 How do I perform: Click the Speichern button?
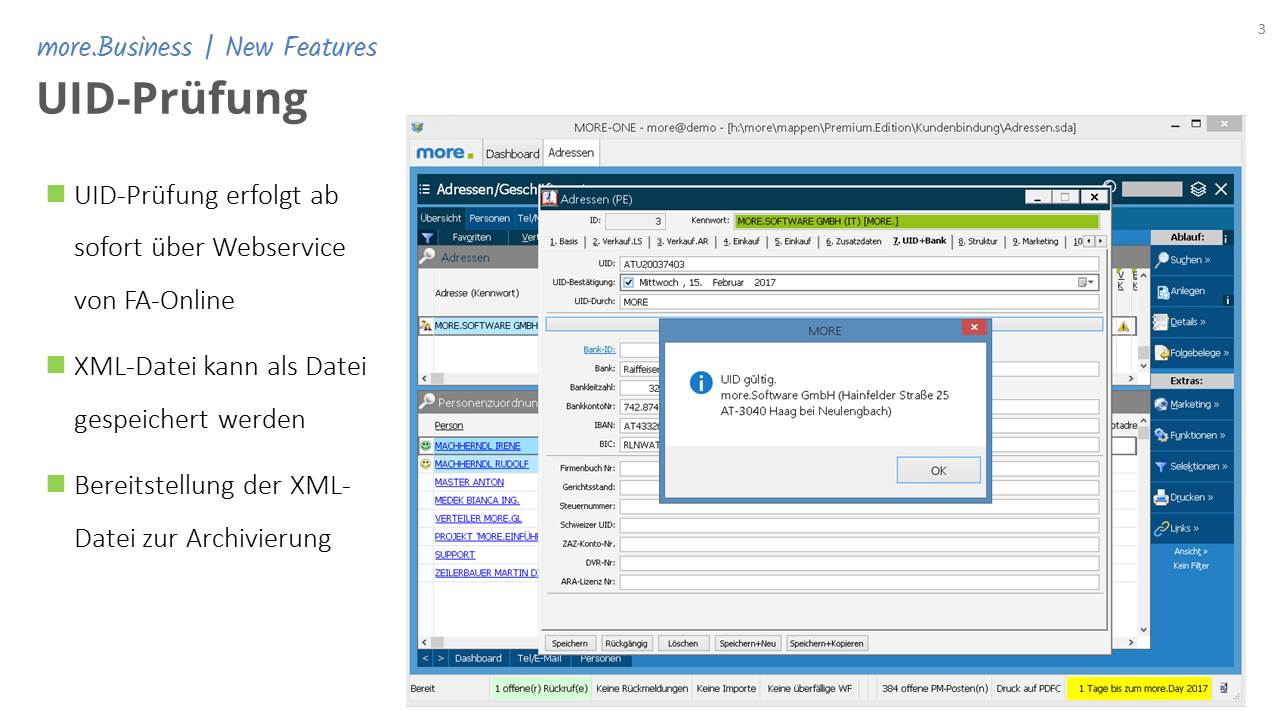point(570,643)
